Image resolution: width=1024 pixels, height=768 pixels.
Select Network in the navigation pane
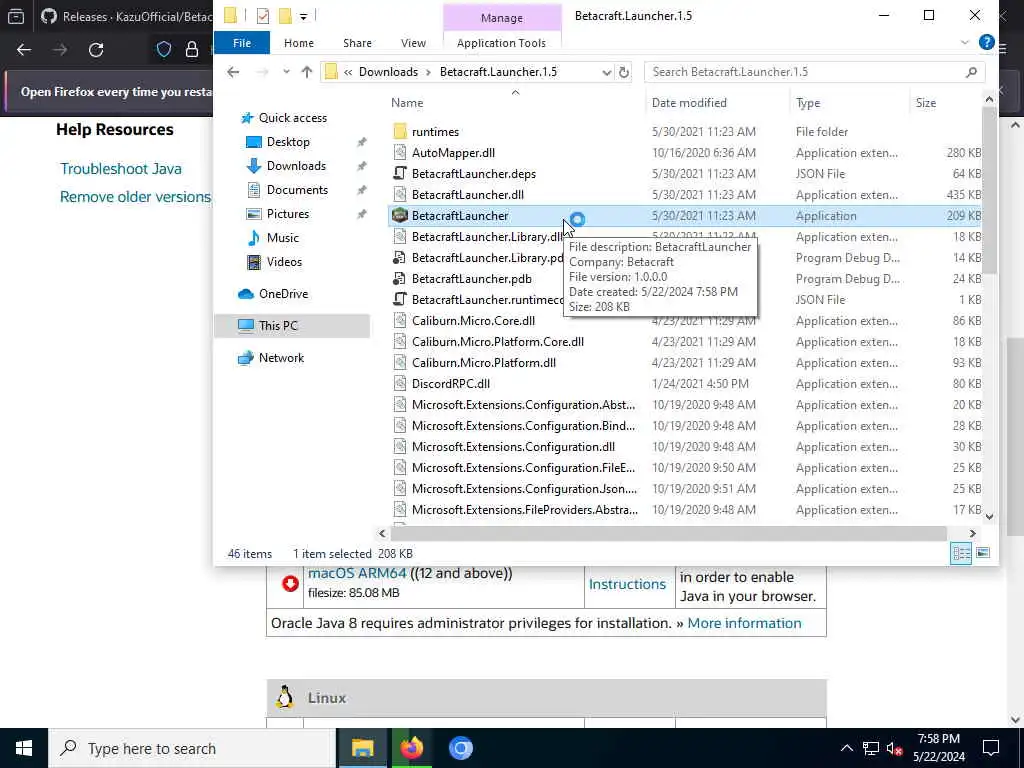(x=281, y=358)
